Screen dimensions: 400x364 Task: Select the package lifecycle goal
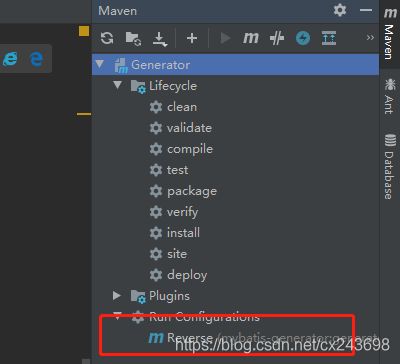(192, 191)
